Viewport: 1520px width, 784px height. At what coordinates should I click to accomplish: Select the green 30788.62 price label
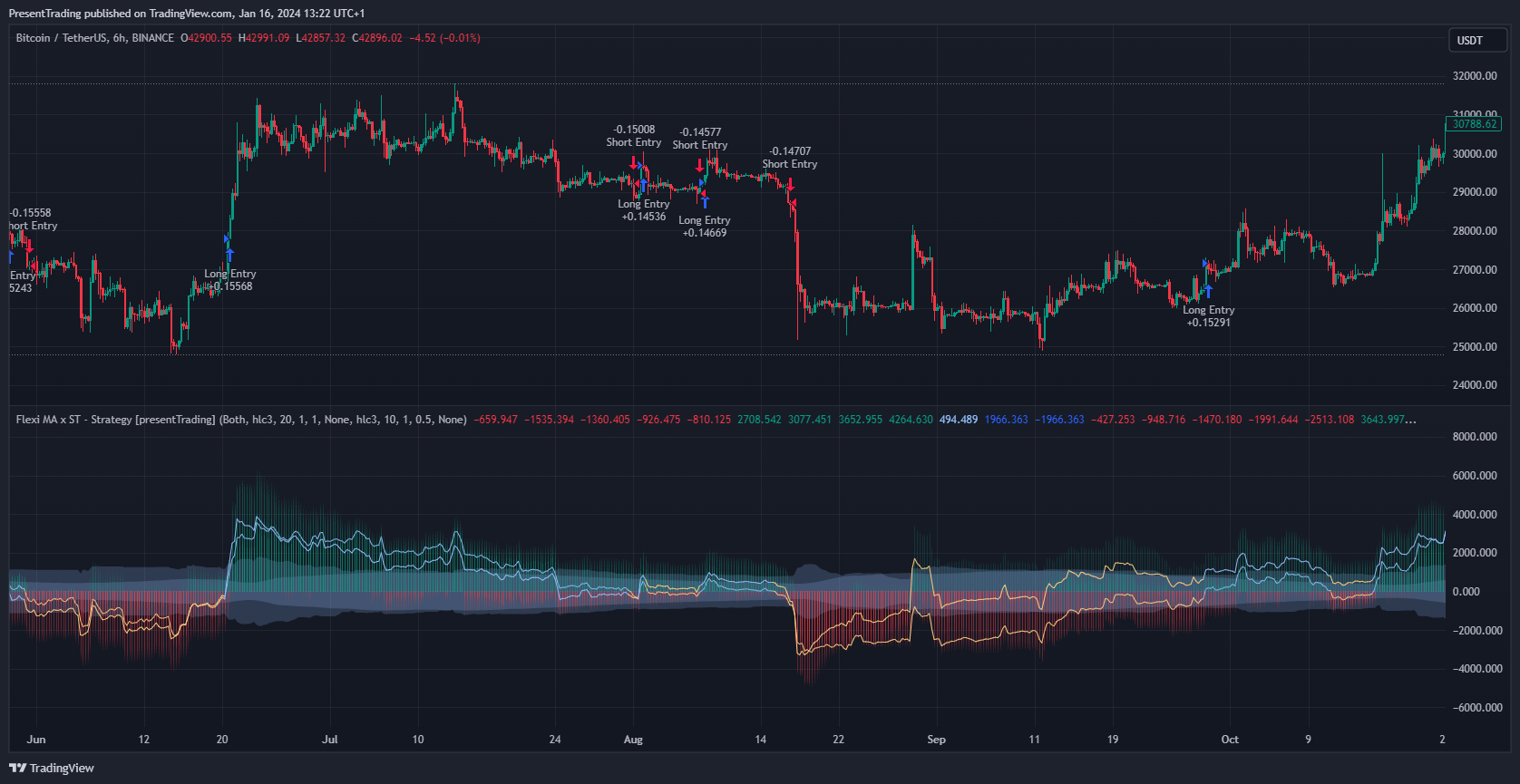pos(1474,124)
